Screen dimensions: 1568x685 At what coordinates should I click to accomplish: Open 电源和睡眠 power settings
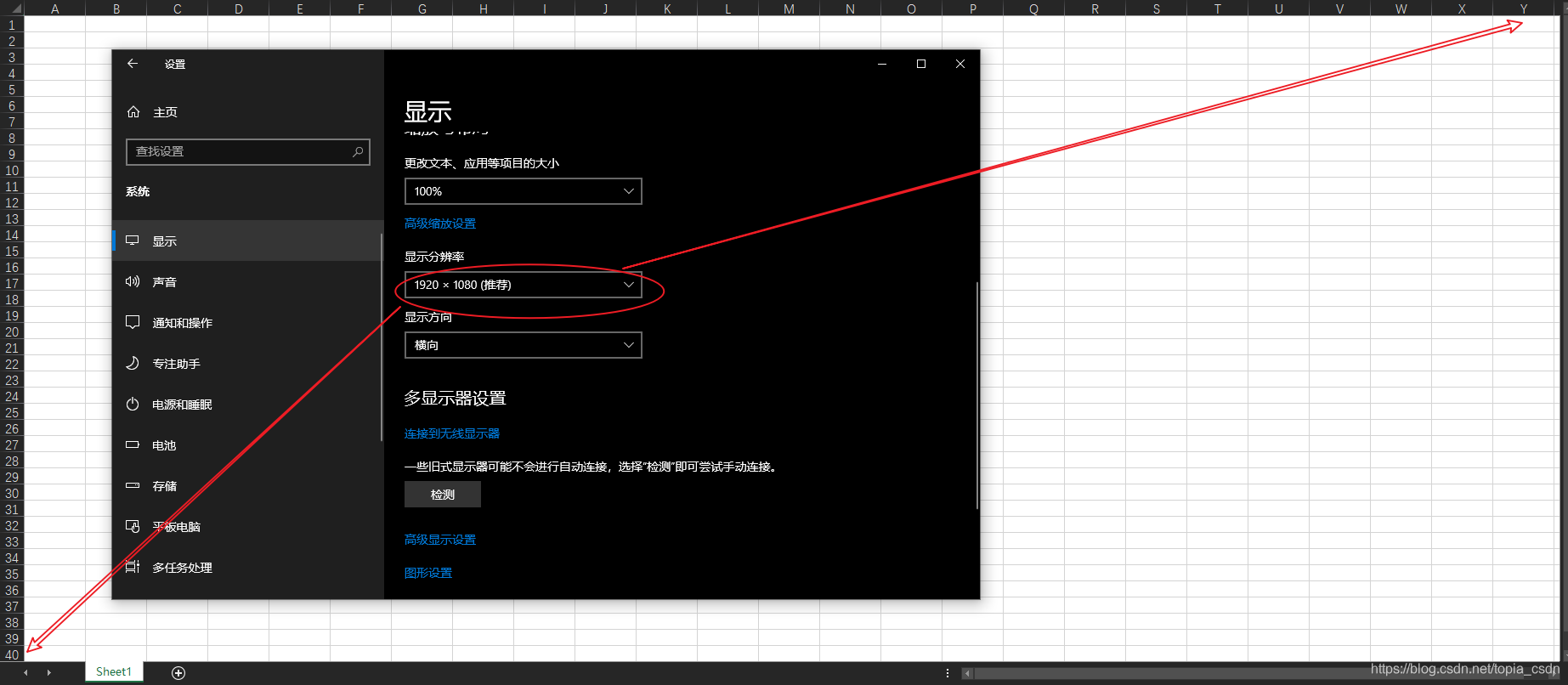[x=247, y=405]
